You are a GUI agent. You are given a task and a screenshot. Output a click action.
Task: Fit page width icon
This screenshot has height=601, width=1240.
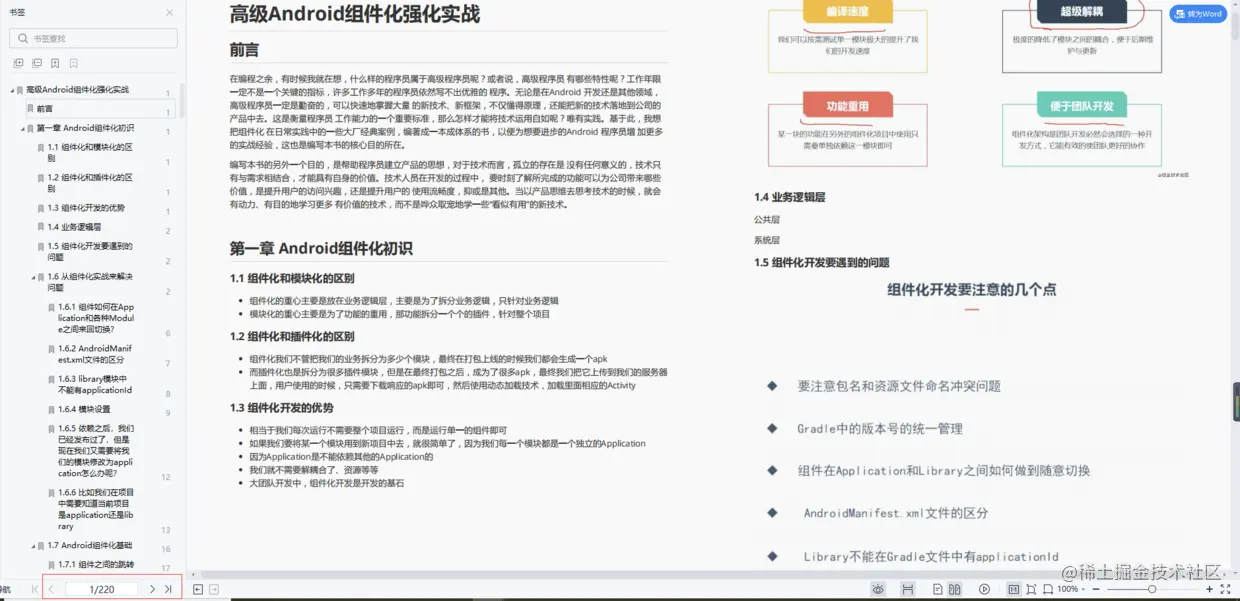(1048, 589)
